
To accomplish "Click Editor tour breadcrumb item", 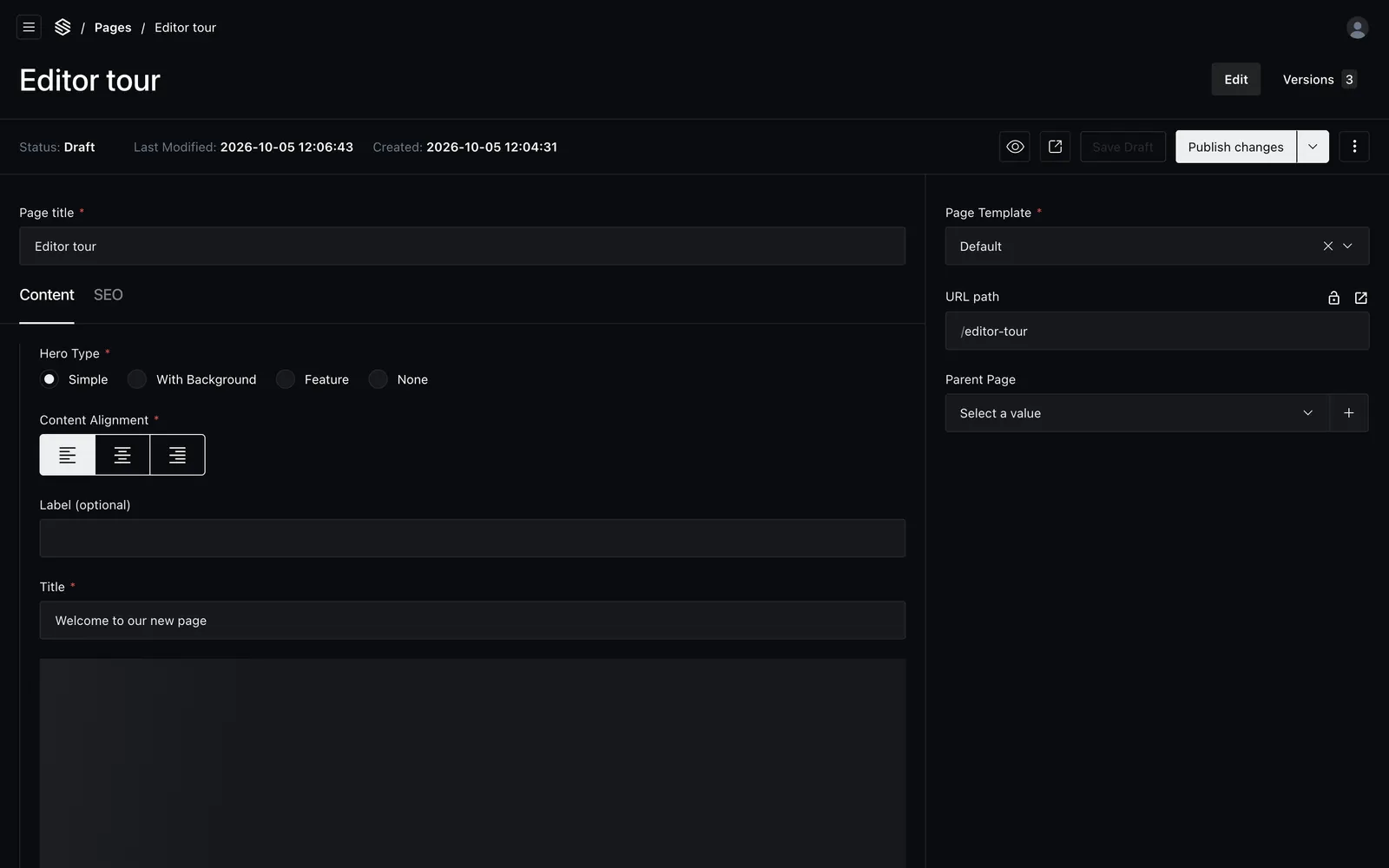I will [185, 28].
